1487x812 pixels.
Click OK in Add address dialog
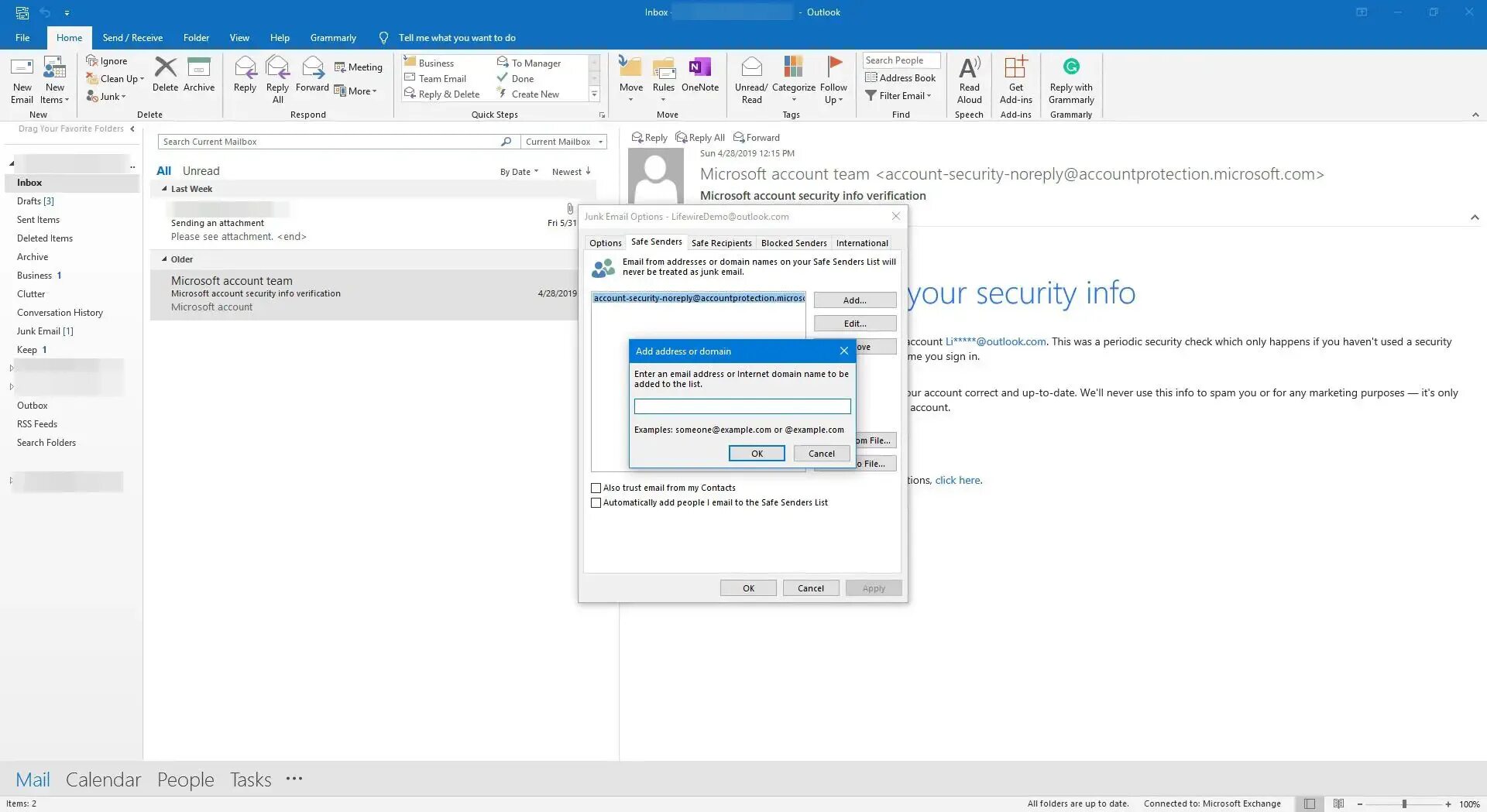click(757, 454)
